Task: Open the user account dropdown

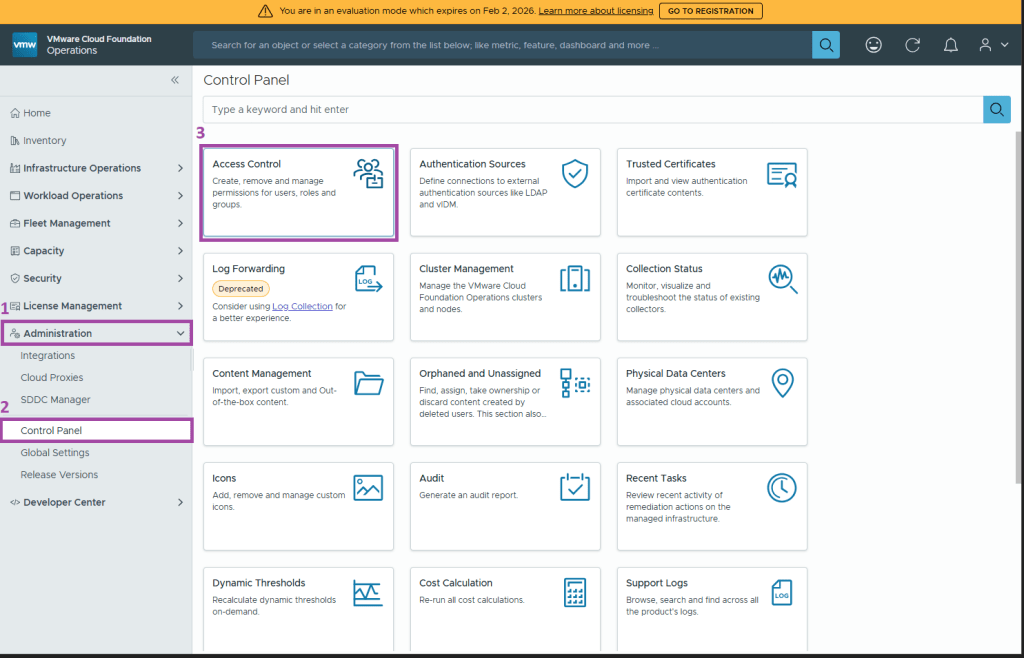Action: (x=993, y=45)
